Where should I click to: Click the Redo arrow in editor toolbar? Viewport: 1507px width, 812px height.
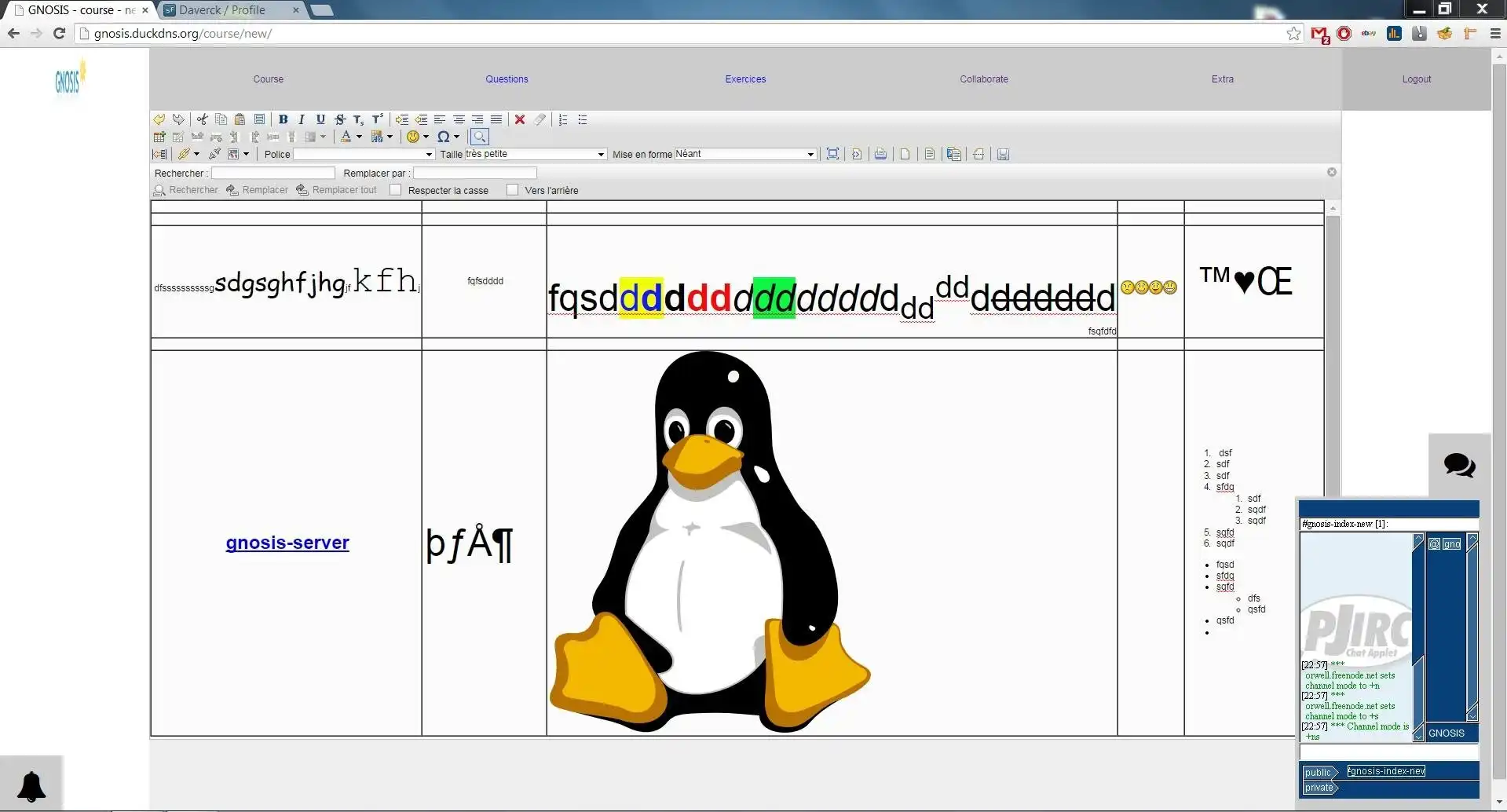pos(178,119)
